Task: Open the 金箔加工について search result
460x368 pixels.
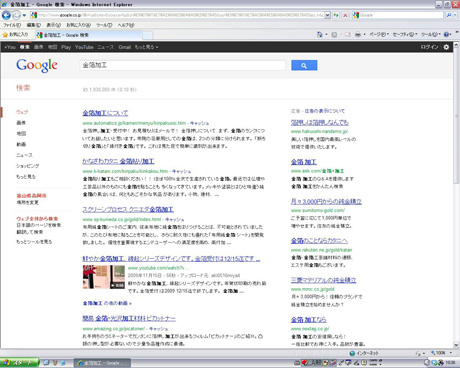Action: (105, 113)
